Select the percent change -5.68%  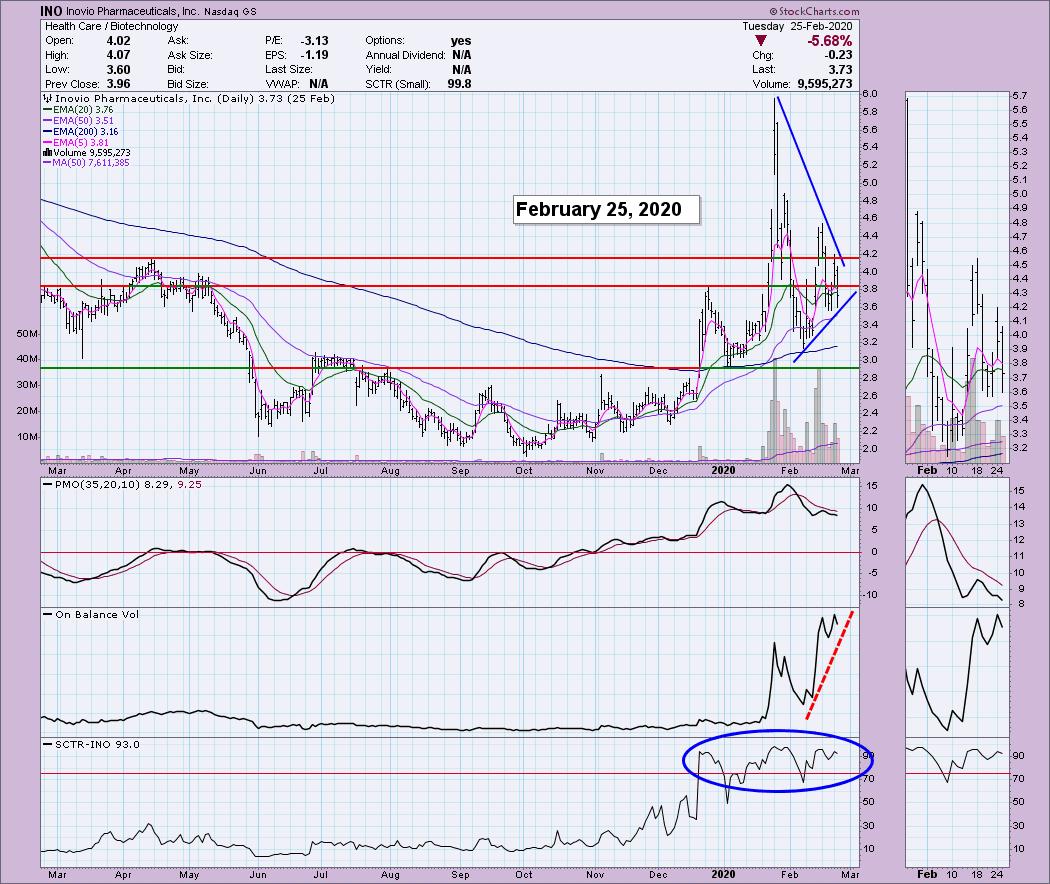[x=830, y=41]
